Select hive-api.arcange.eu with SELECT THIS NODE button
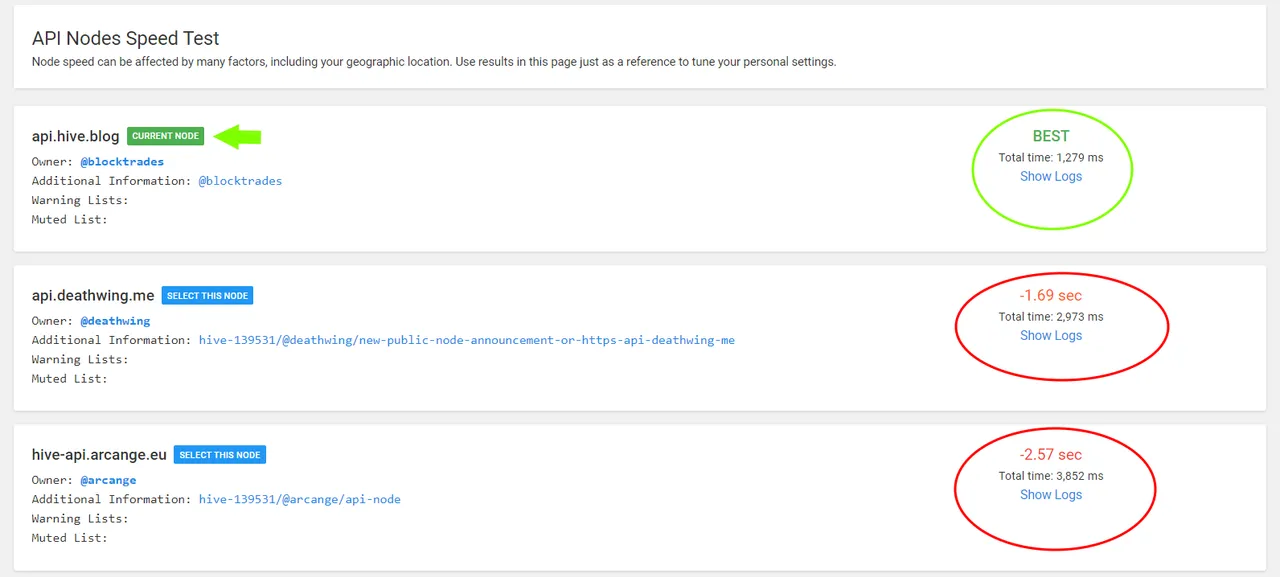Image resolution: width=1280 pixels, height=577 pixels. [x=220, y=455]
